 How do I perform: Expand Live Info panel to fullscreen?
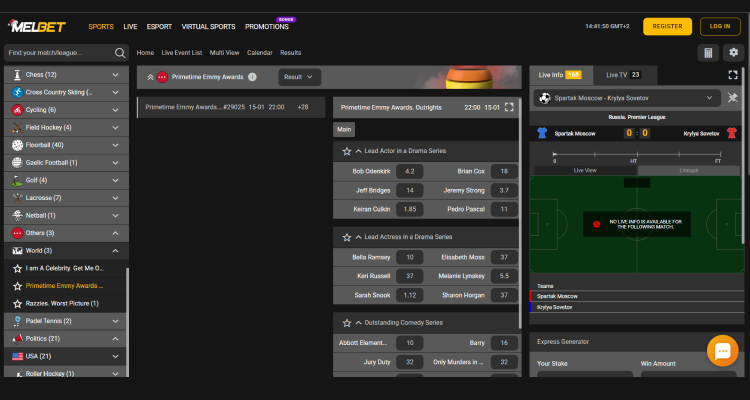click(x=733, y=75)
